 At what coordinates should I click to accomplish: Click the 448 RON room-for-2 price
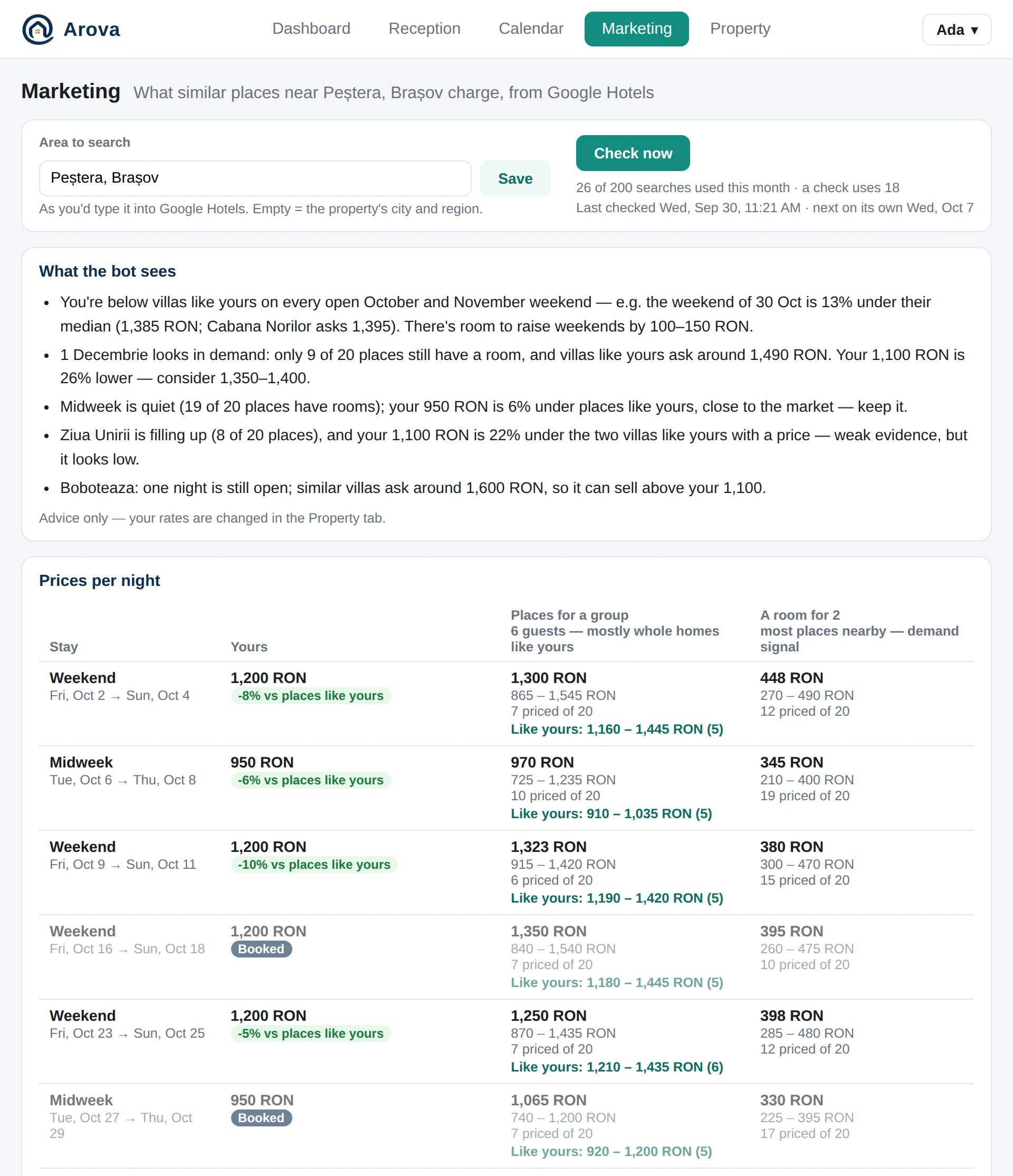coord(791,678)
